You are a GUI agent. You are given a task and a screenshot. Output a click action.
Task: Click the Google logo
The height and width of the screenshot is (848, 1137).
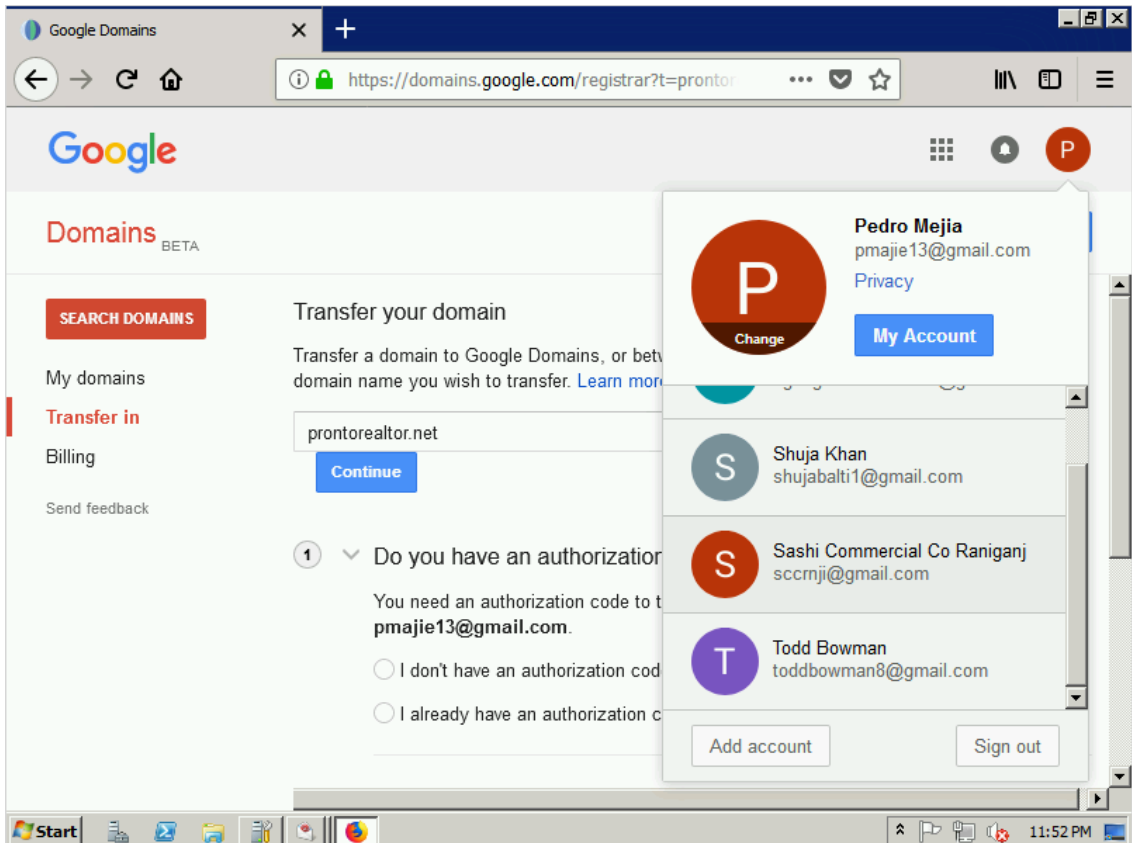pyautogui.click(x=112, y=151)
